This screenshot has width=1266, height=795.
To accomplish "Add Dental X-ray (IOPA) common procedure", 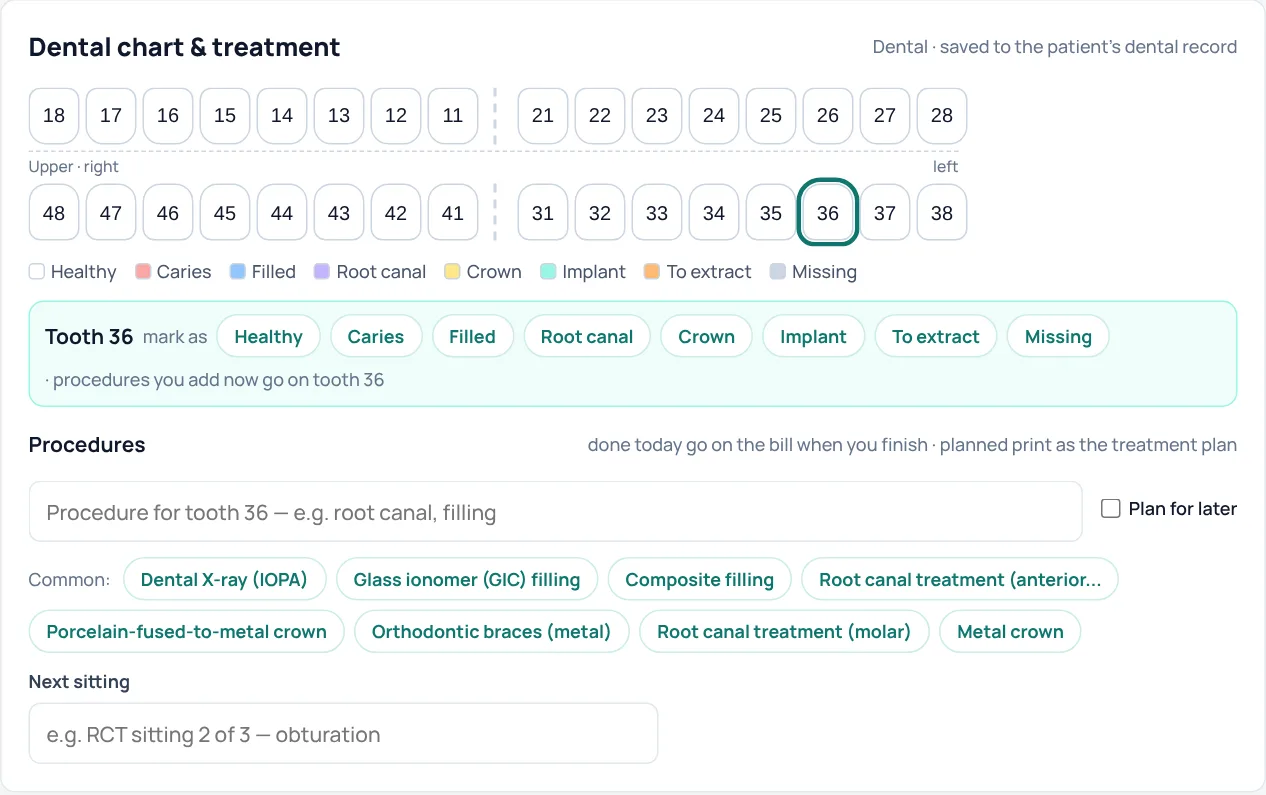I will (x=224, y=580).
